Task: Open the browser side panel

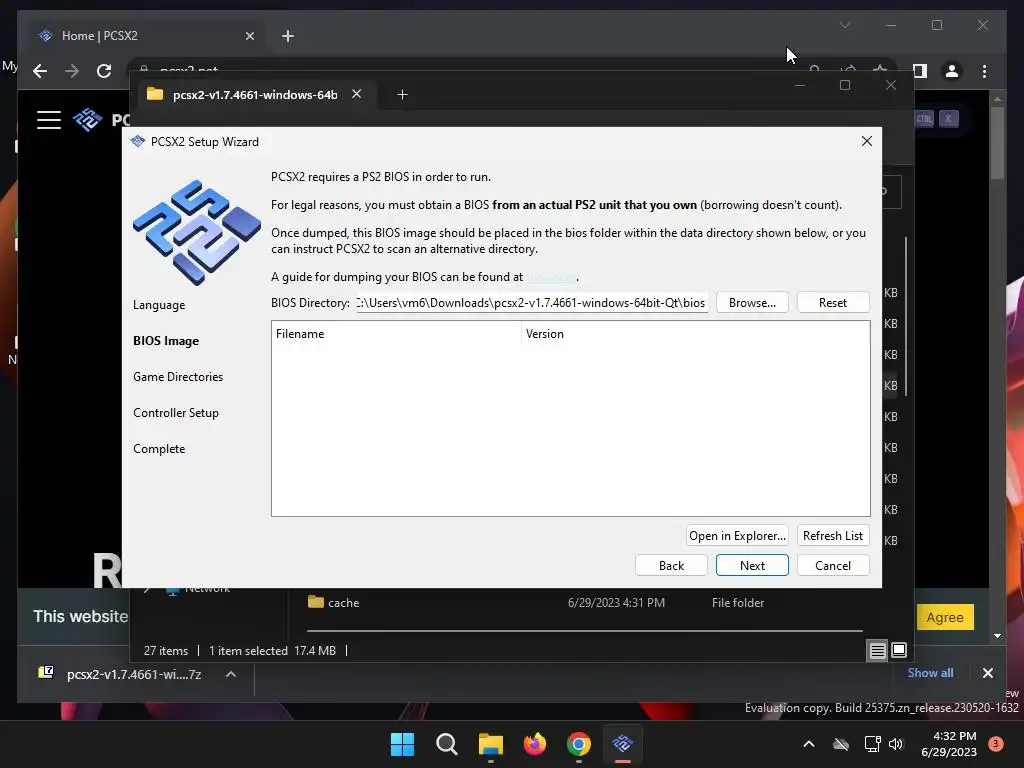Action: click(920, 71)
